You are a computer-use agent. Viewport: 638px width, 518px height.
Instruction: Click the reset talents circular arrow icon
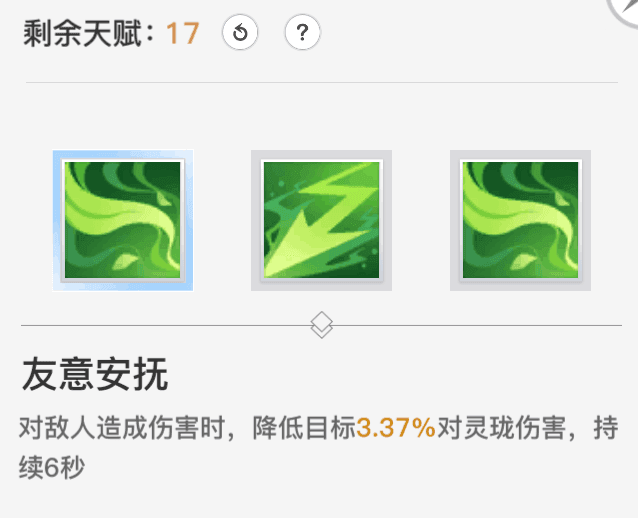240,32
